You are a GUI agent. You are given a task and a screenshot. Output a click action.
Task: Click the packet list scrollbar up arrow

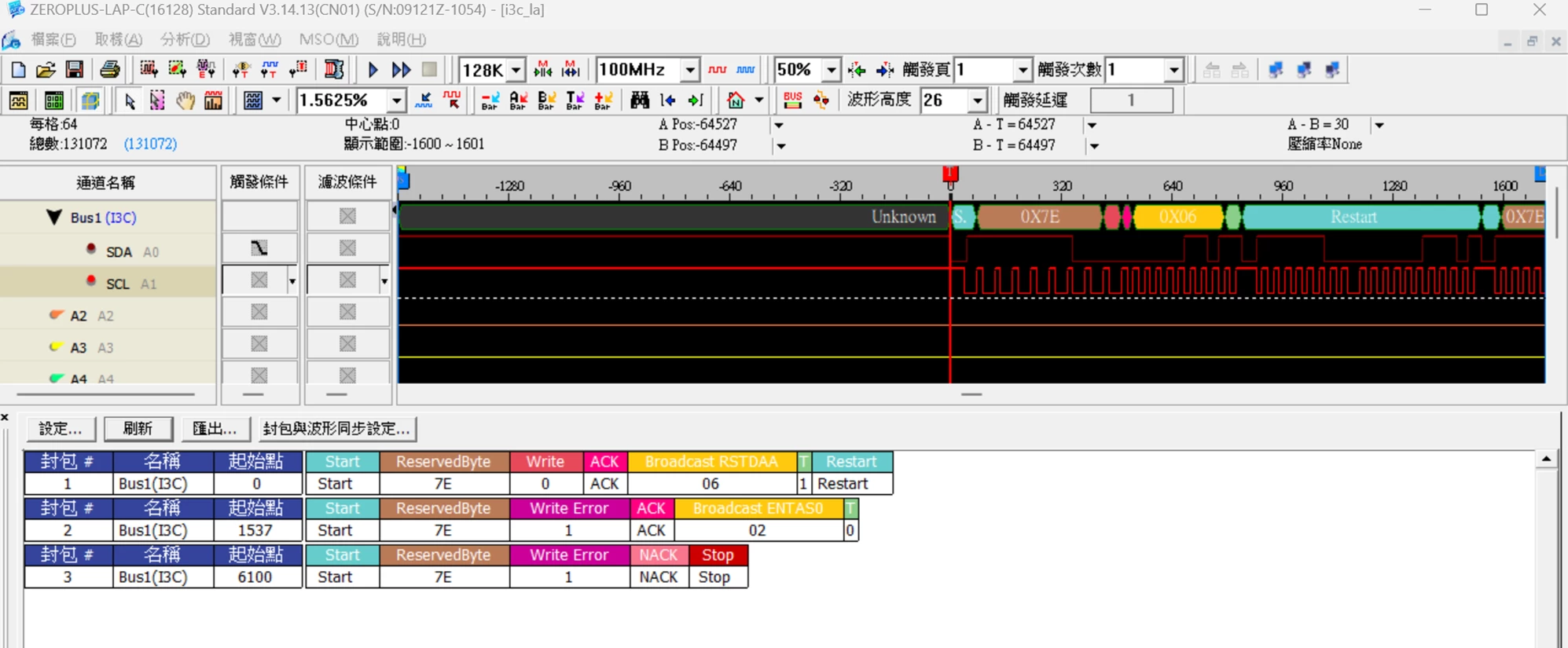[x=1546, y=459]
